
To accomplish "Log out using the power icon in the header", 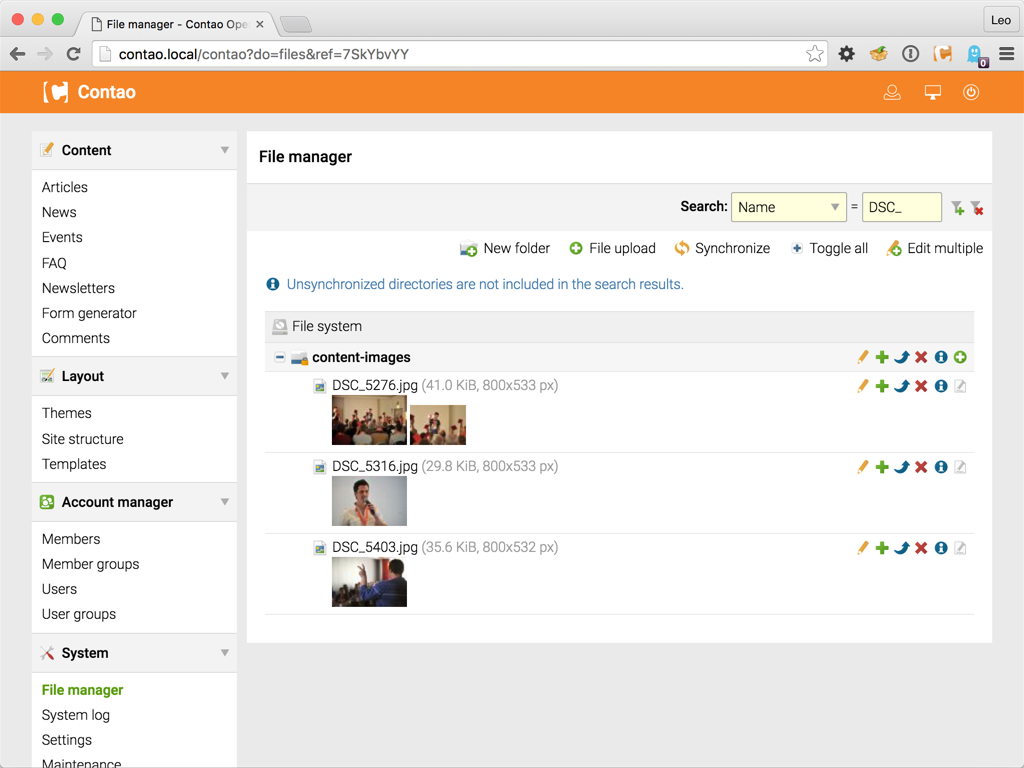I will [x=971, y=93].
